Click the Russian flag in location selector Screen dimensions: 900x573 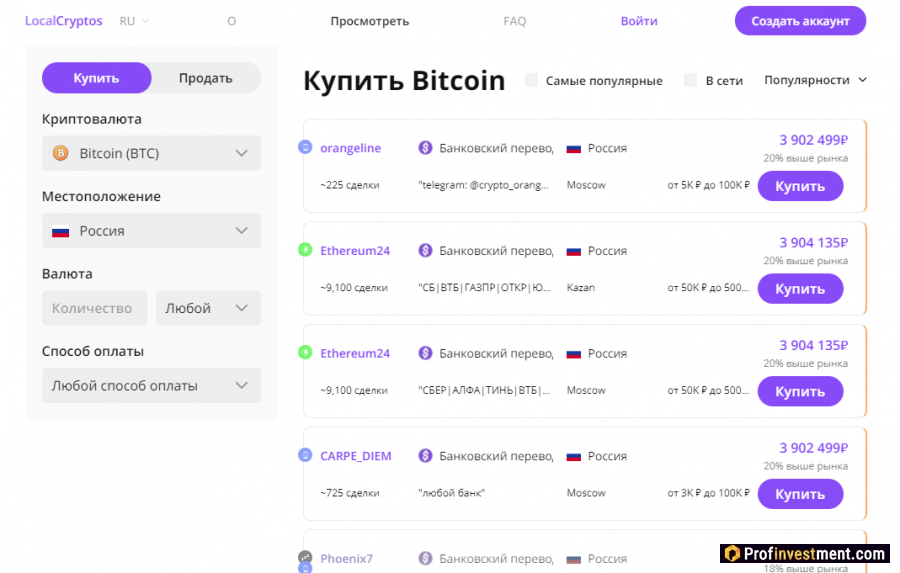[x=60, y=231]
